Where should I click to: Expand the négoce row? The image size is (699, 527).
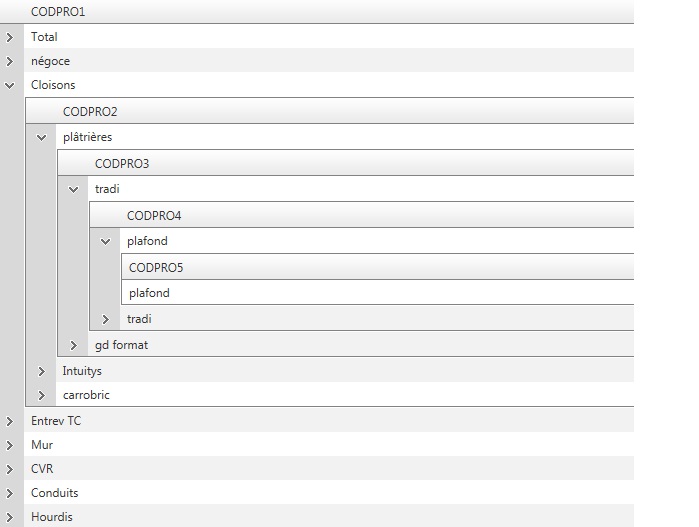coord(10,61)
